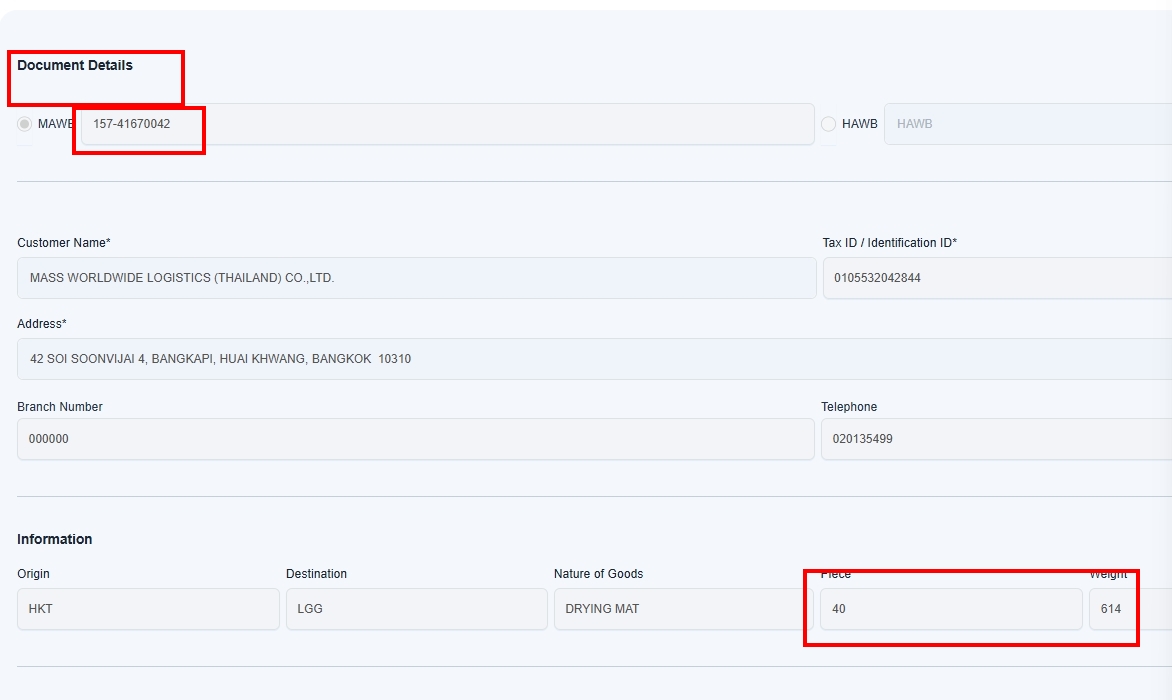The width and height of the screenshot is (1172, 700).
Task: Click the Origin field containing HKT
Action: (148, 609)
